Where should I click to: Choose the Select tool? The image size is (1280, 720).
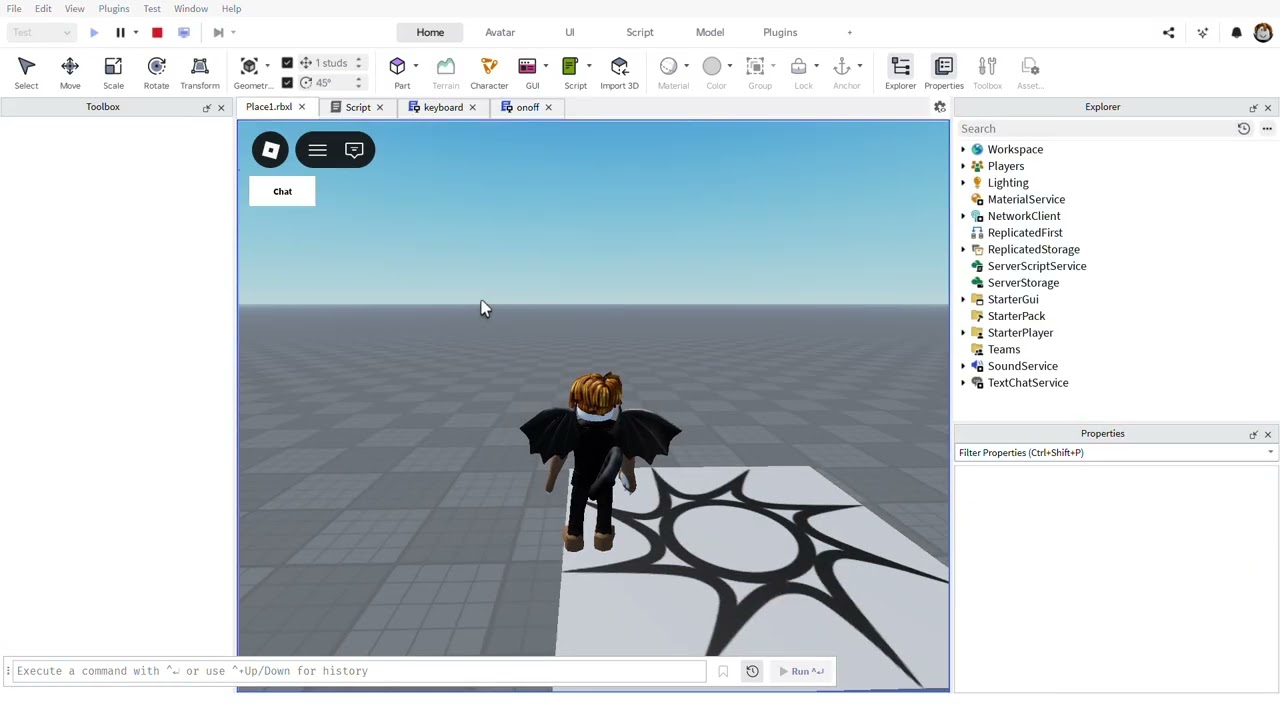[27, 72]
